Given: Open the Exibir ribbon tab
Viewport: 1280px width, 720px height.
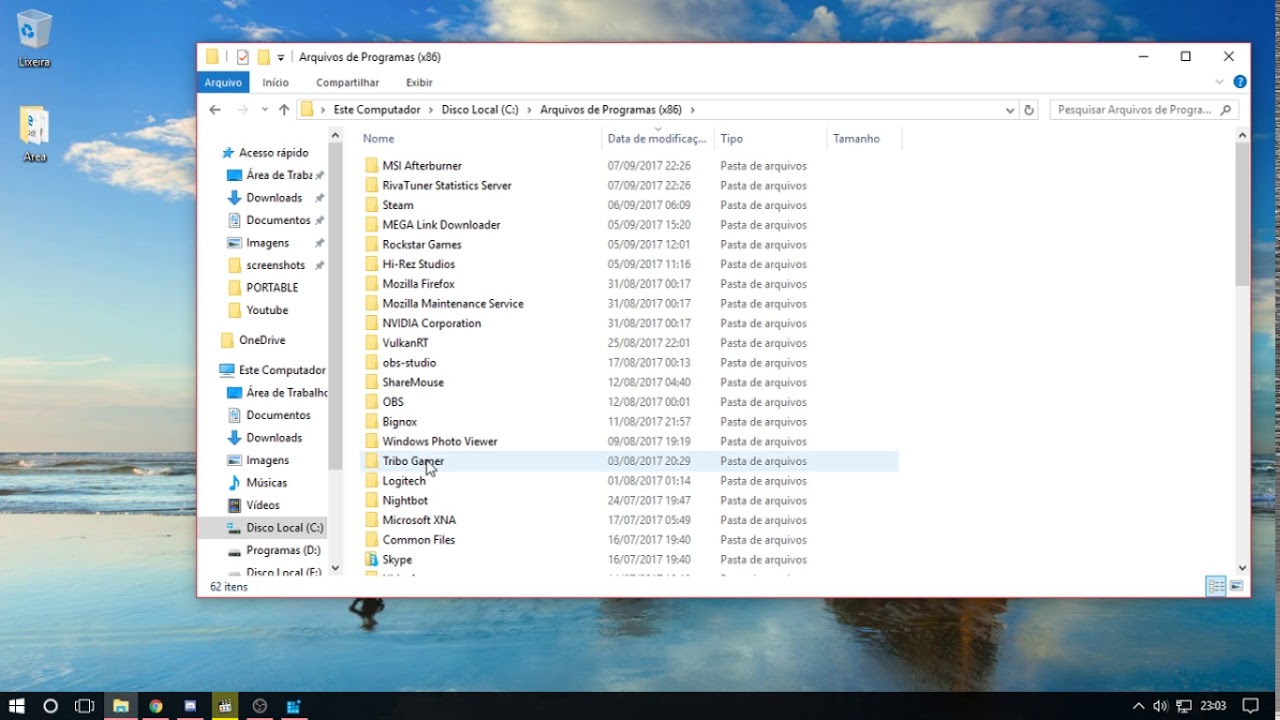Looking at the screenshot, I should point(419,82).
